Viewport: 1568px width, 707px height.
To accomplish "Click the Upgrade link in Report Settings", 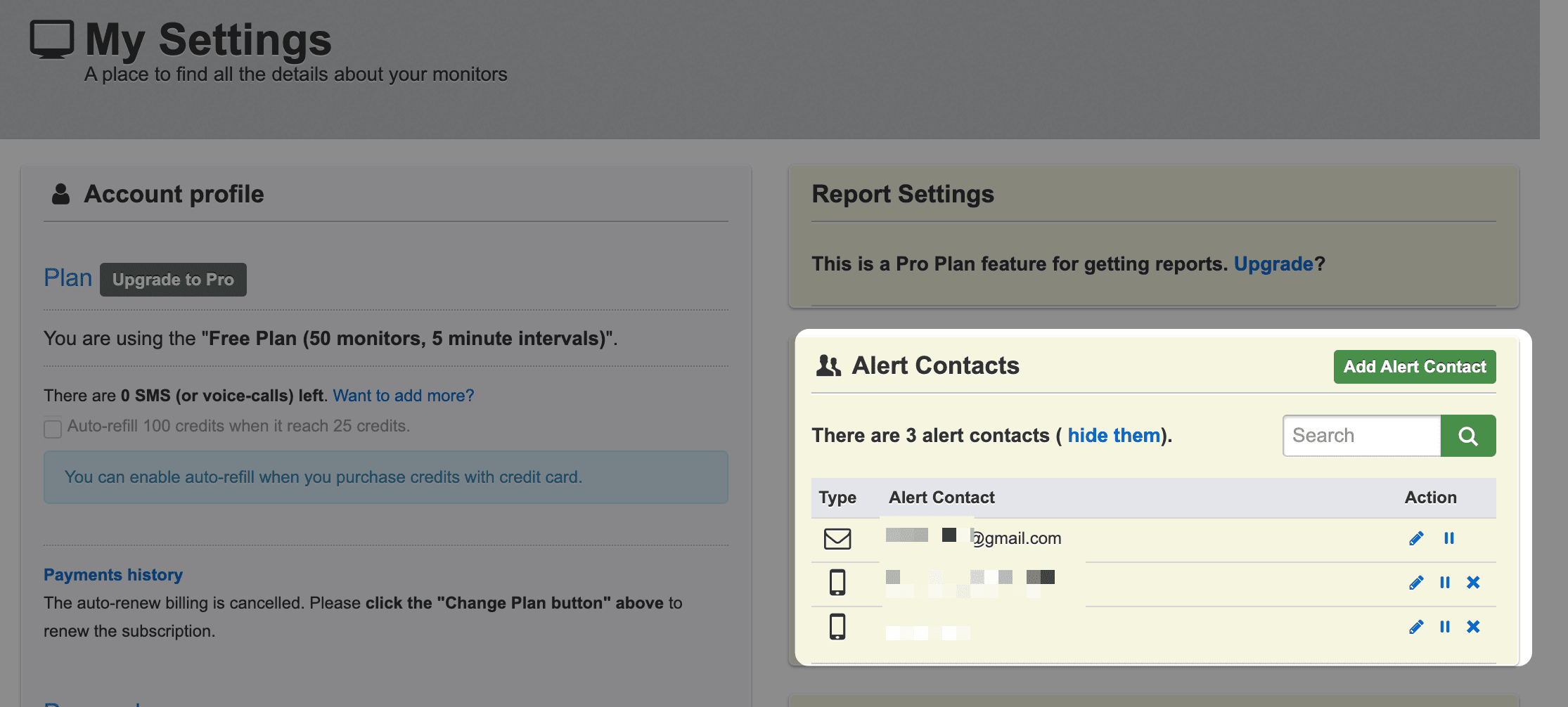I will pos(1273,264).
